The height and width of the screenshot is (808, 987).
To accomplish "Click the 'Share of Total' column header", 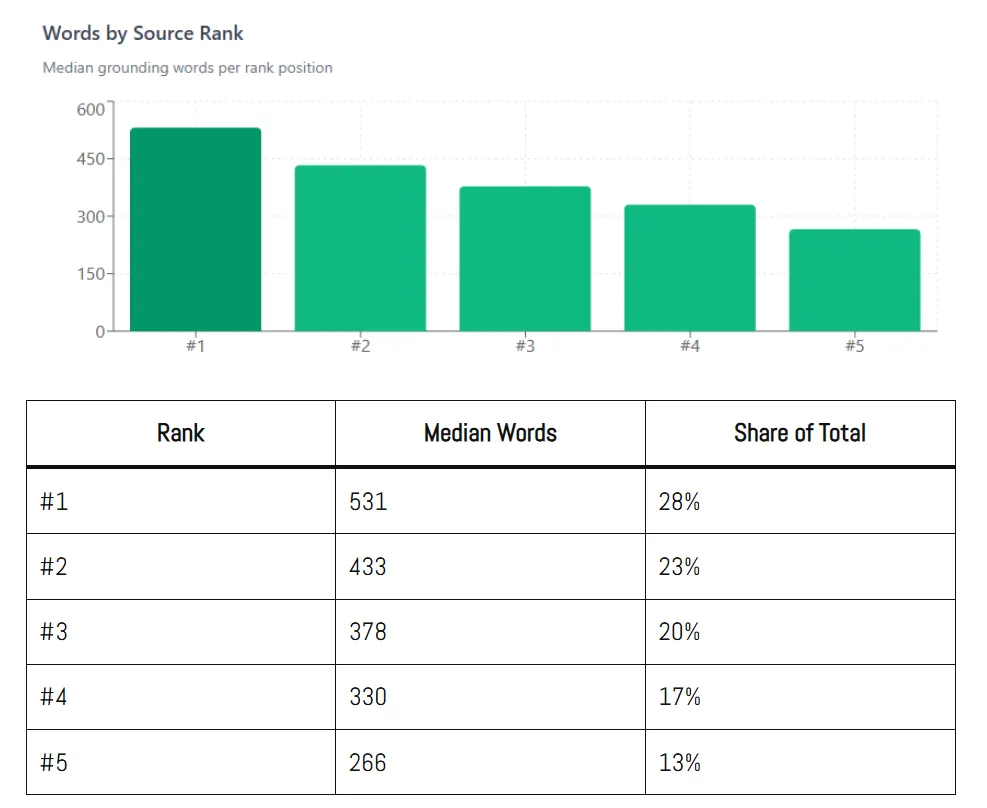I will click(800, 433).
